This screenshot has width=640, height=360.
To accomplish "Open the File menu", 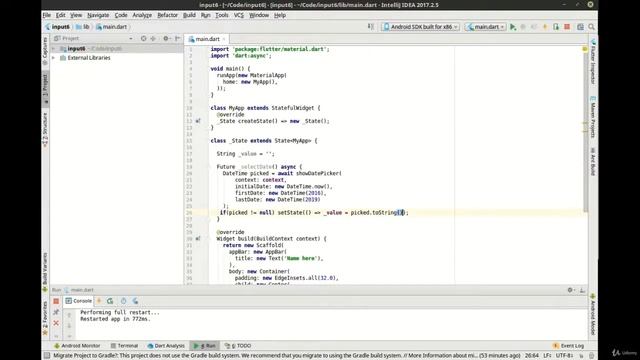I will point(47,15).
